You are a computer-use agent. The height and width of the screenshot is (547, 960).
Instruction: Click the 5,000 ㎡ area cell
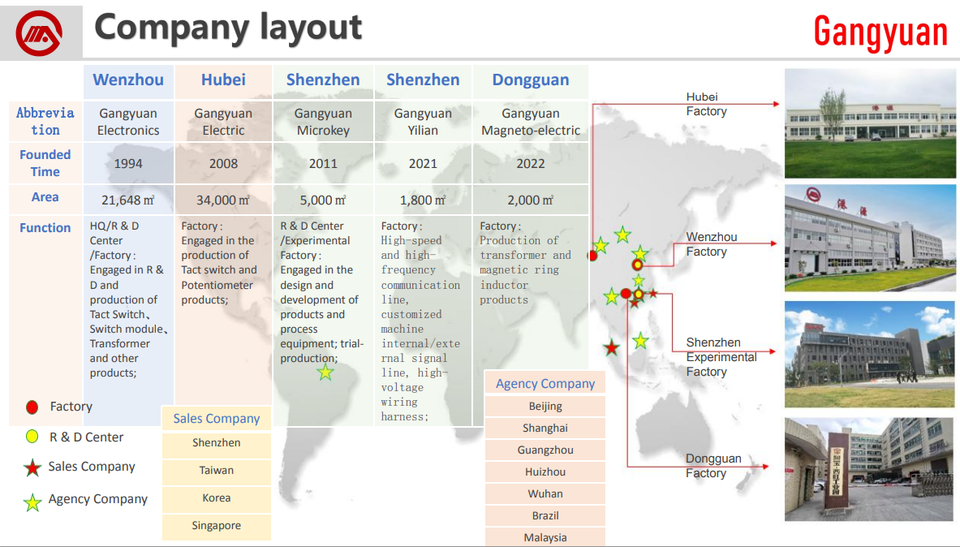[323, 200]
